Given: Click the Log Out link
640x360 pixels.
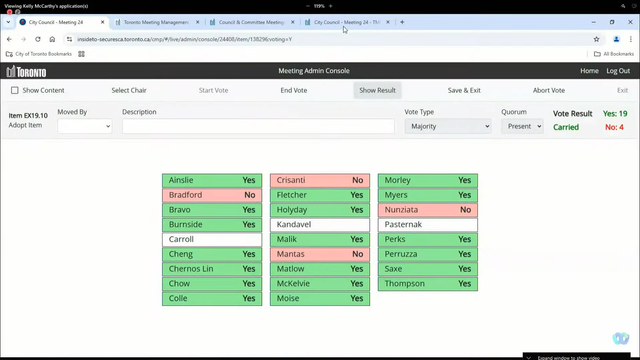Looking at the screenshot, I should [x=618, y=71].
